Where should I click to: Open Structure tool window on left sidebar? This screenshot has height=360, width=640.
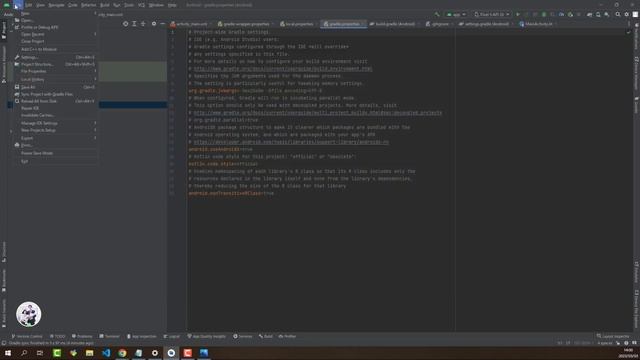(x=4, y=251)
